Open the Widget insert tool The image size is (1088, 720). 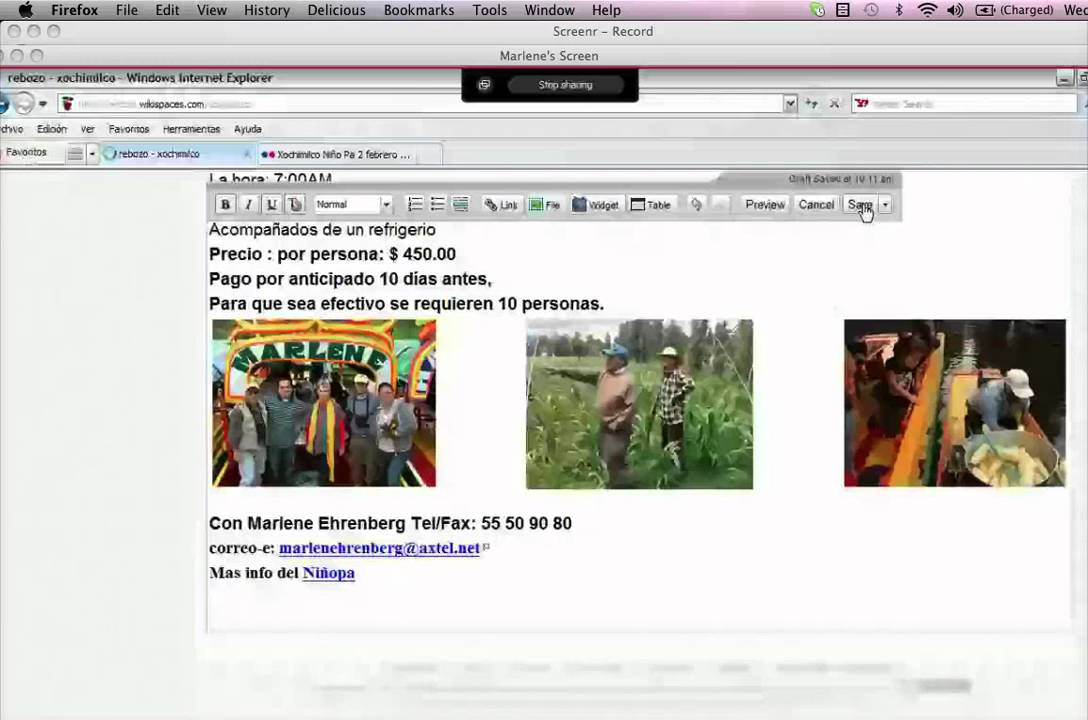point(595,205)
